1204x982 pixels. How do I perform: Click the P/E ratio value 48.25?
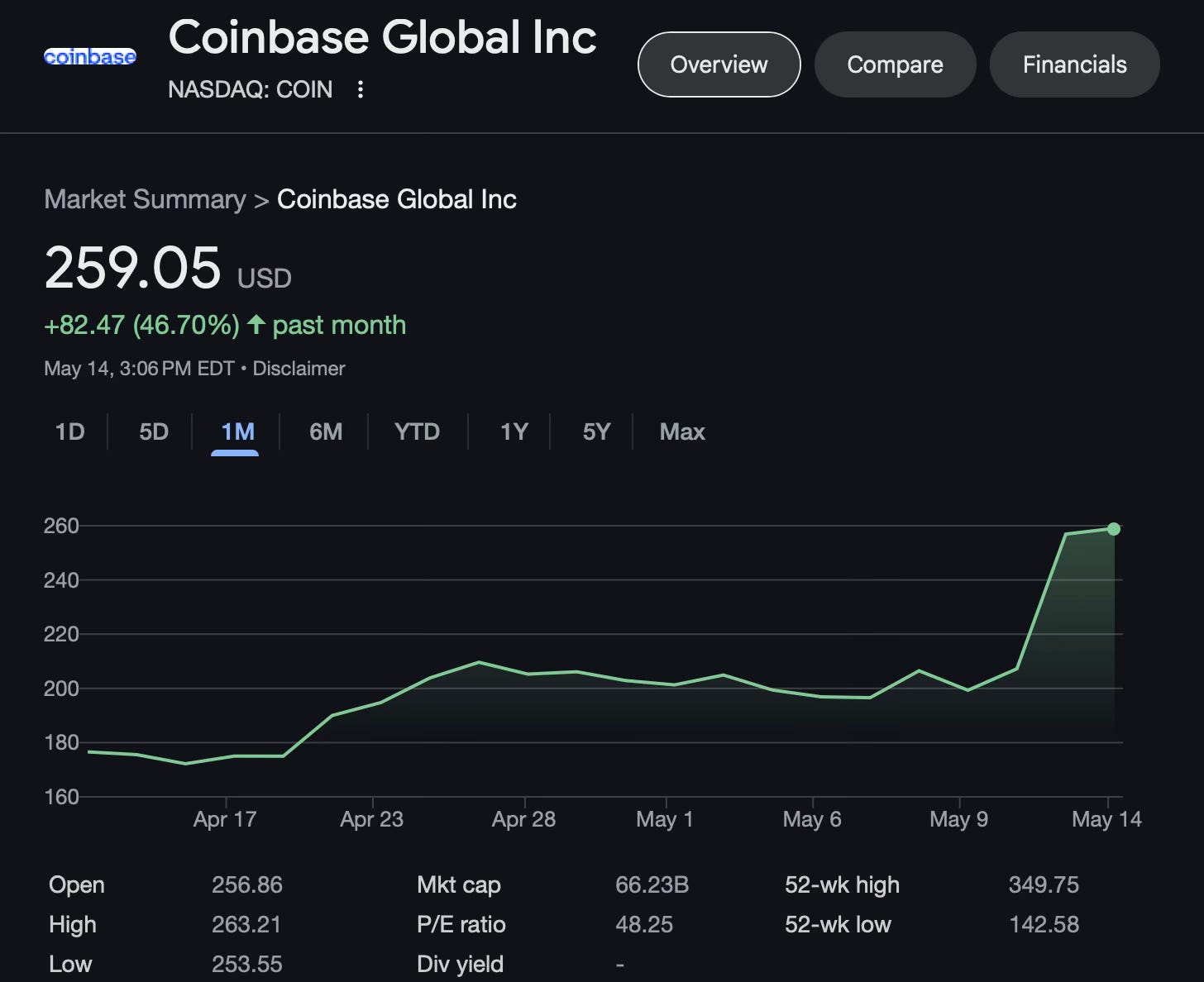tap(644, 924)
